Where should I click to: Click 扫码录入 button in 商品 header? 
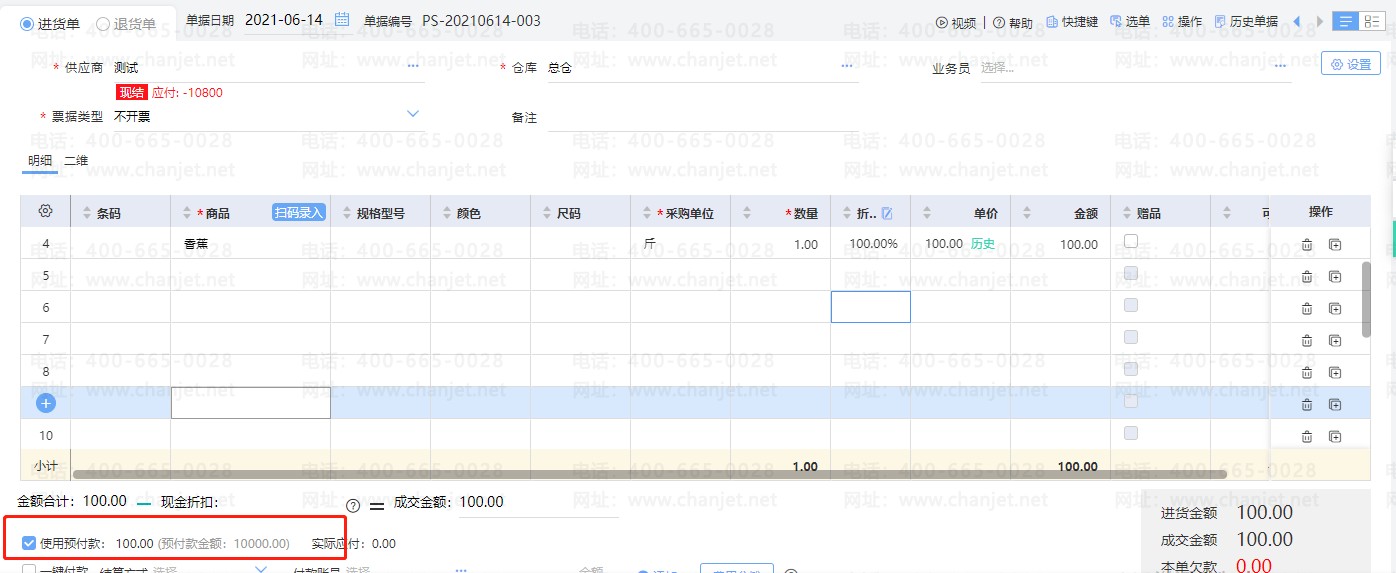(x=300, y=213)
